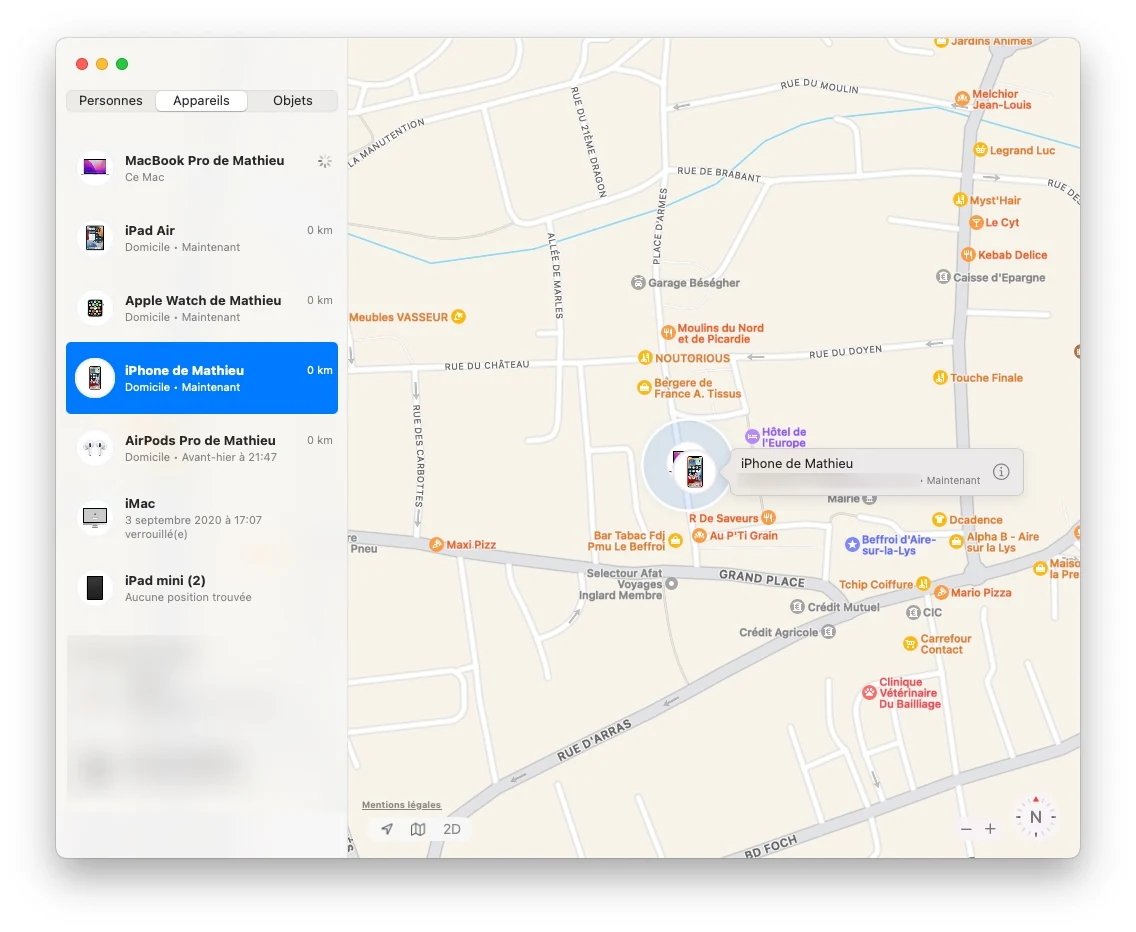Click the iPad mini (2) device icon
Image resolution: width=1136 pixels, height=932 pixels.
click(x=95, y=588)
